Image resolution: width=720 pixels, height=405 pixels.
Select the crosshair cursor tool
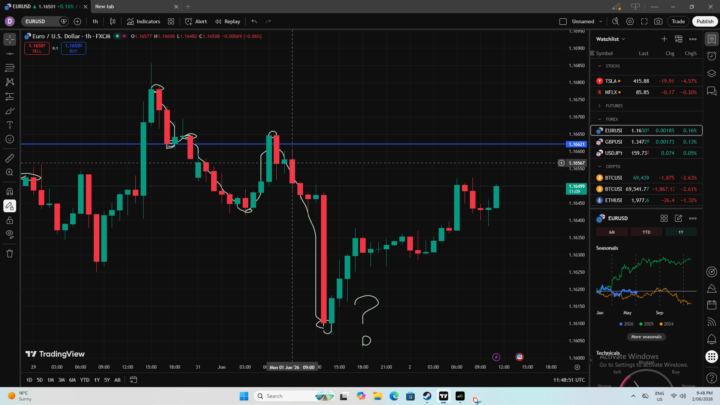pos(10,39)
